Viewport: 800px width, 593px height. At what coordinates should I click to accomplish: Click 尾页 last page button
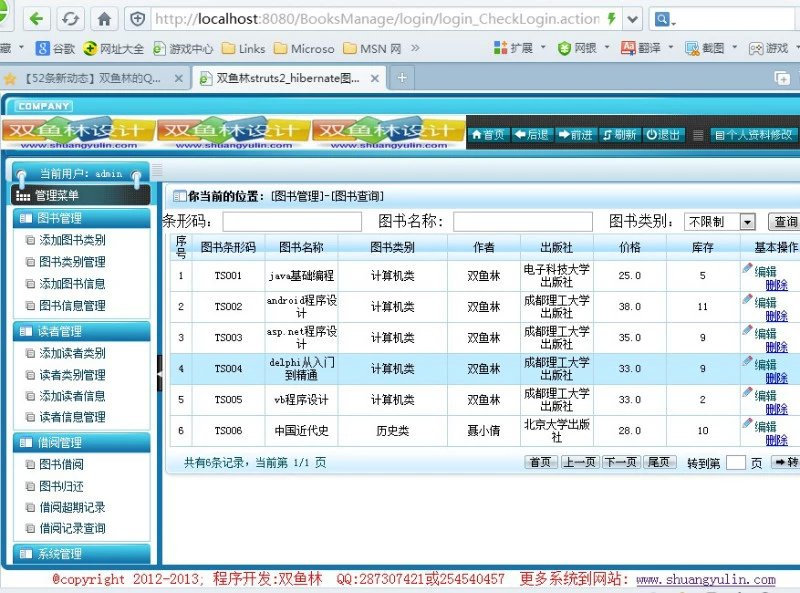click(659, 462)
